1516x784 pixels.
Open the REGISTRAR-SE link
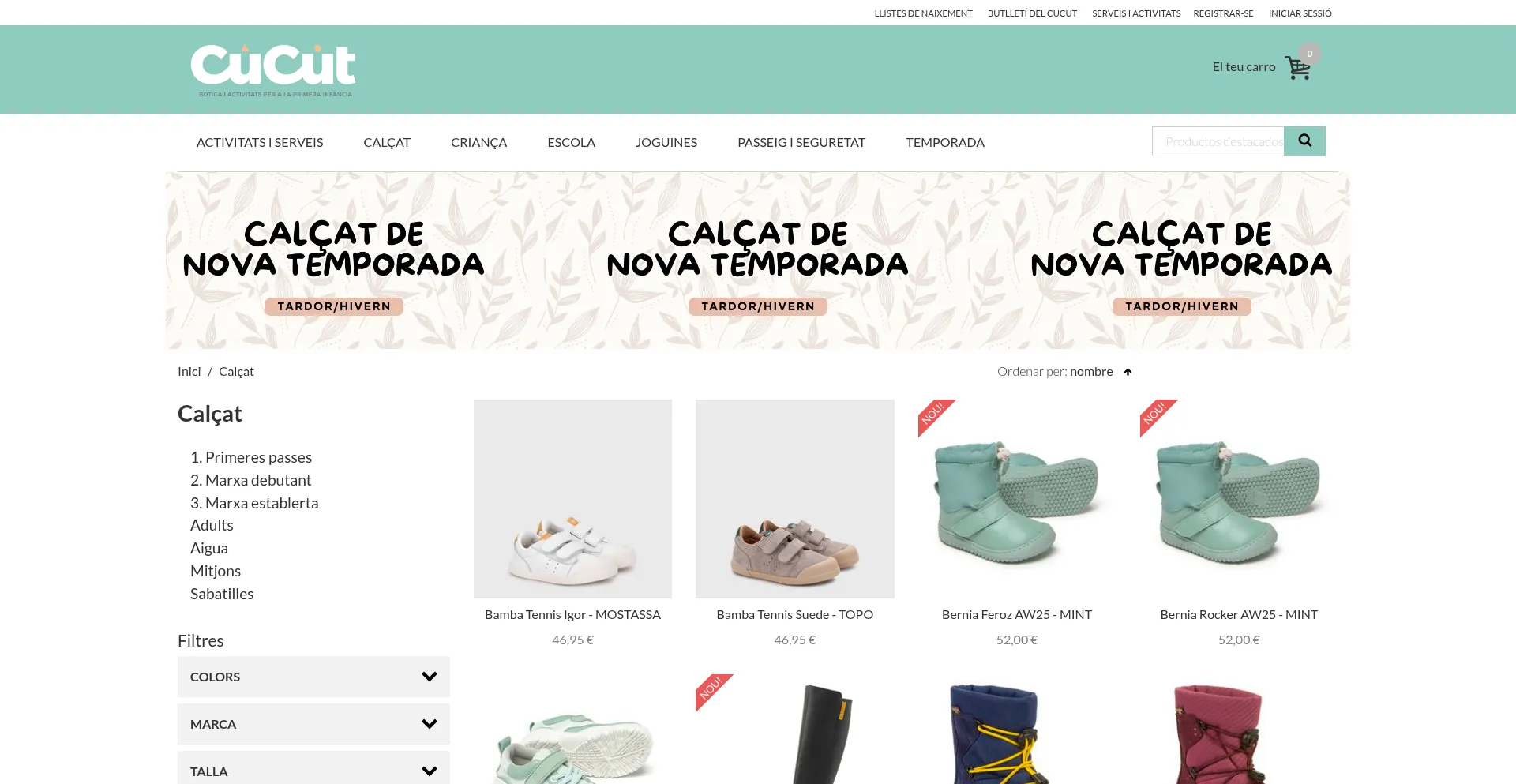click(x=1223, y=13)
